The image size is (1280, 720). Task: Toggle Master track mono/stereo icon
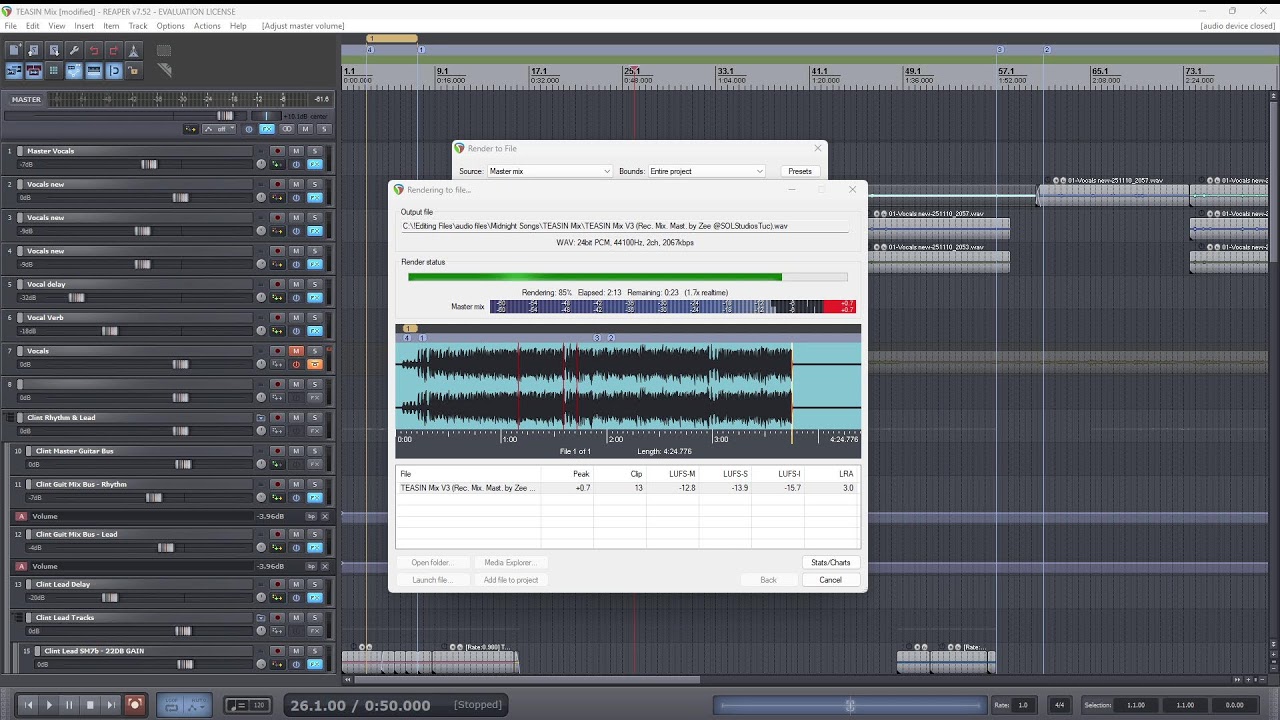click(x=287, y=129)
